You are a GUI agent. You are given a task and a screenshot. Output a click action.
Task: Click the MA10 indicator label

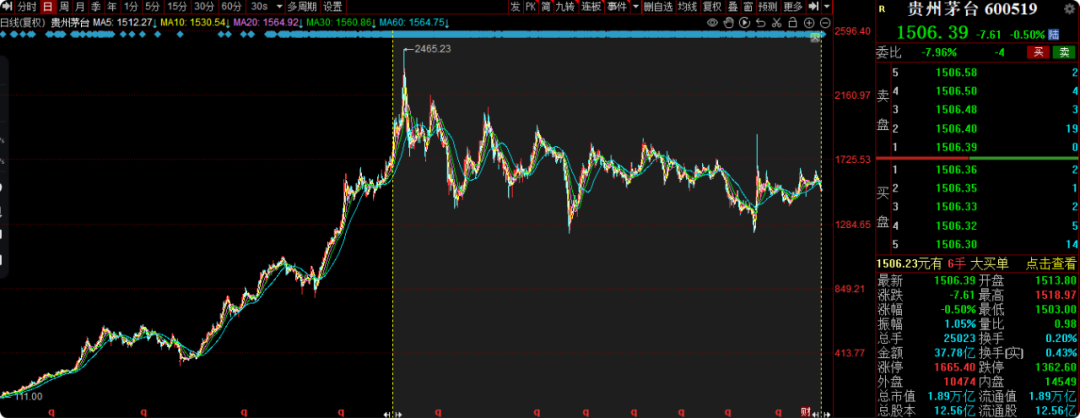coord(195,23)
